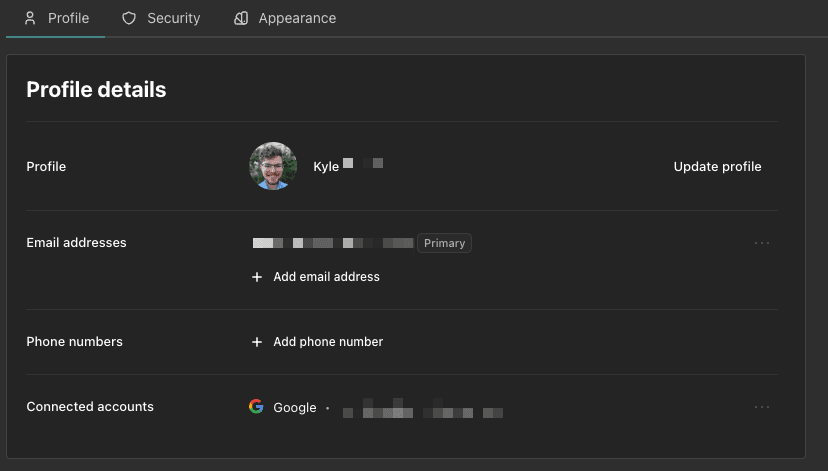This screenshot has height=471, width=828.
Task: Click the Google logo icon
Action: click(x=256, y=407)
